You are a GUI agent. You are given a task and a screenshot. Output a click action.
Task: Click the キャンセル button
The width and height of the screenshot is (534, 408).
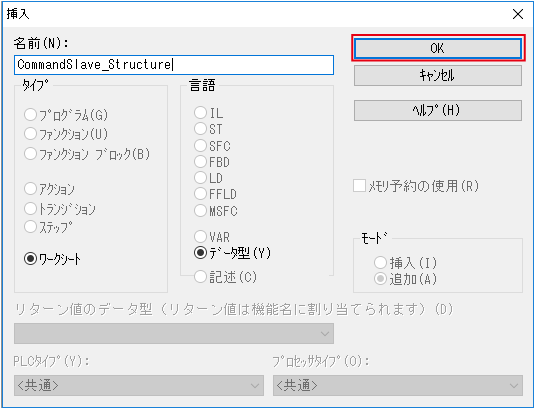pos(438,75)
